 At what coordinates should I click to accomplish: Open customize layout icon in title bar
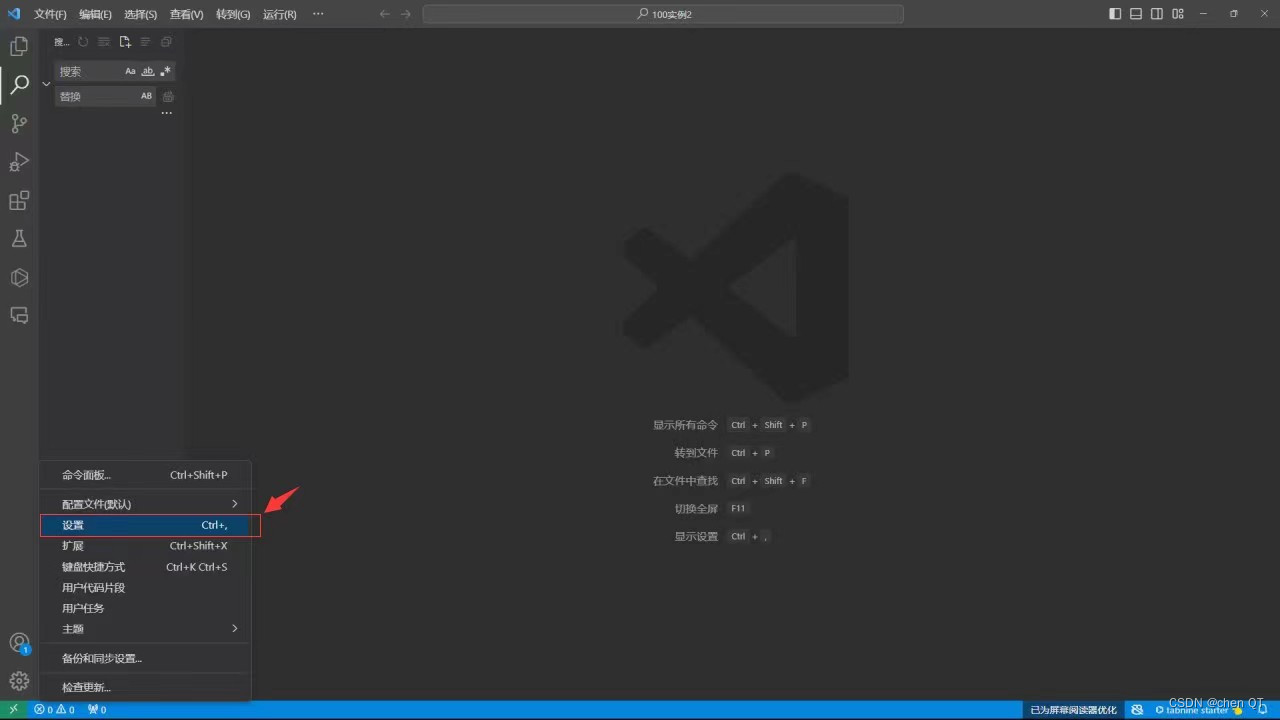(1178, 14)
